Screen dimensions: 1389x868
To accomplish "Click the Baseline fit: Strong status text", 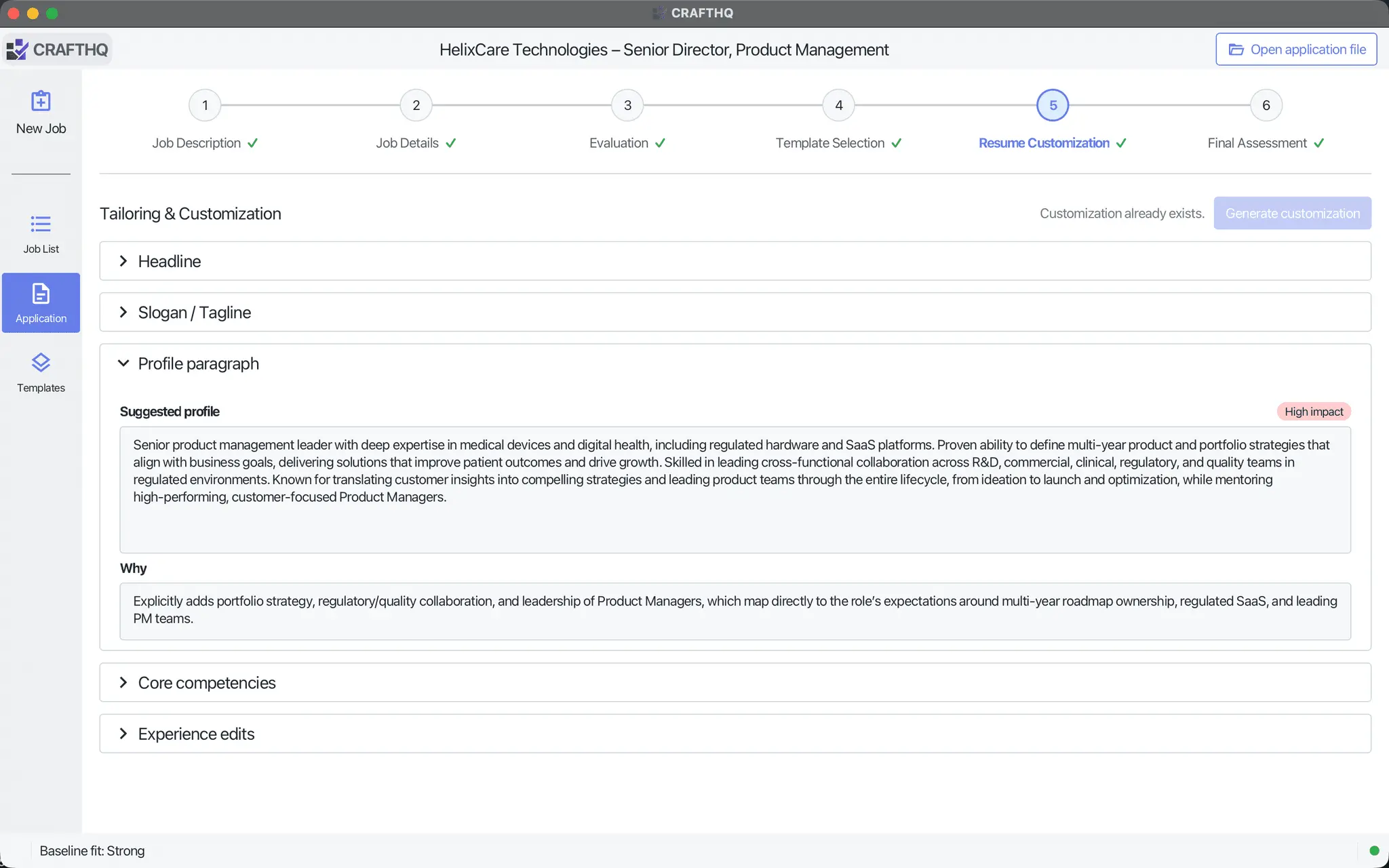I will [92, 850].
